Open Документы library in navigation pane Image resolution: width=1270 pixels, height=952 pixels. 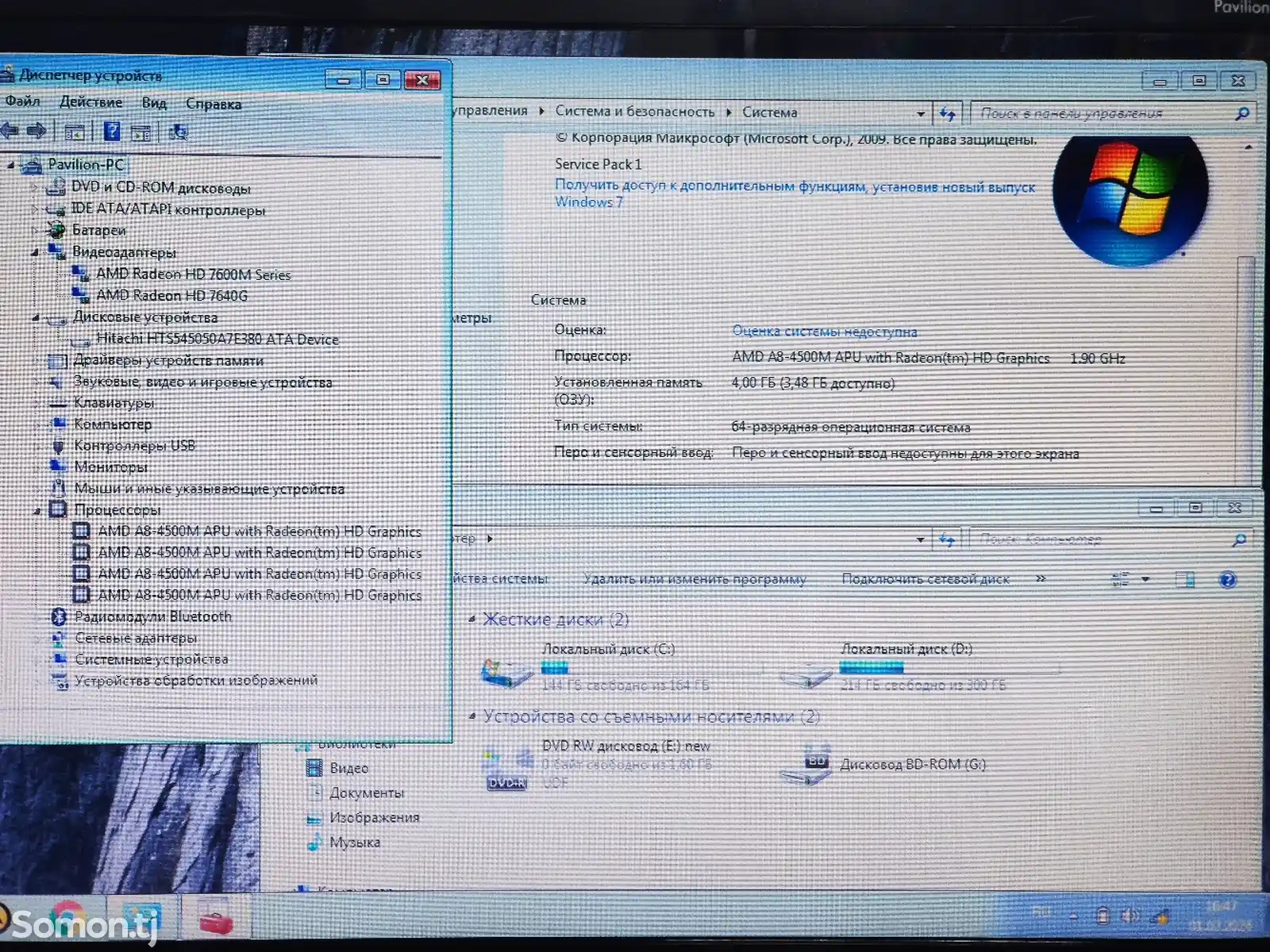click(x=366, y=793)
